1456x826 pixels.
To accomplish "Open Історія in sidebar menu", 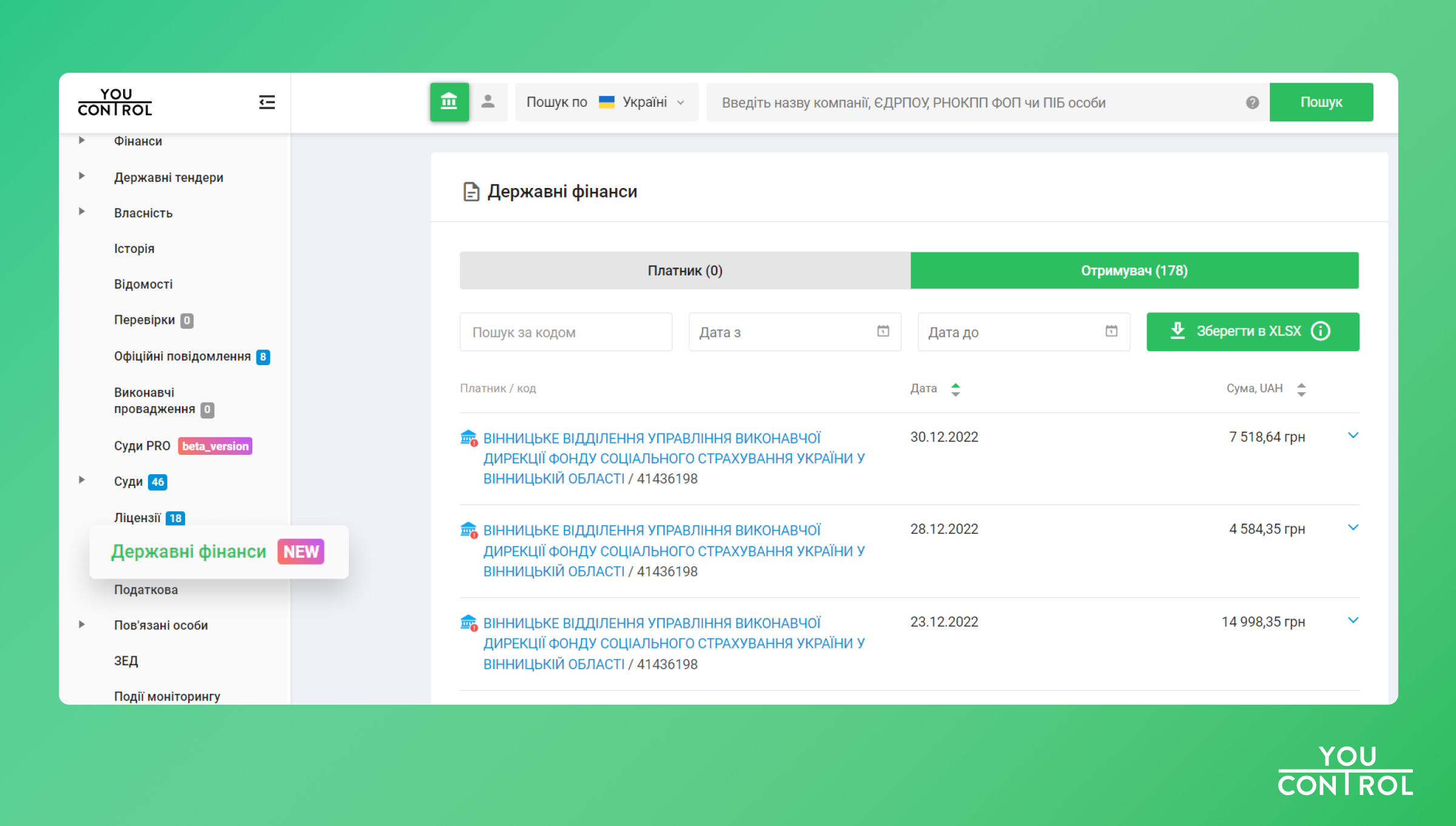I will click(134, 249).
